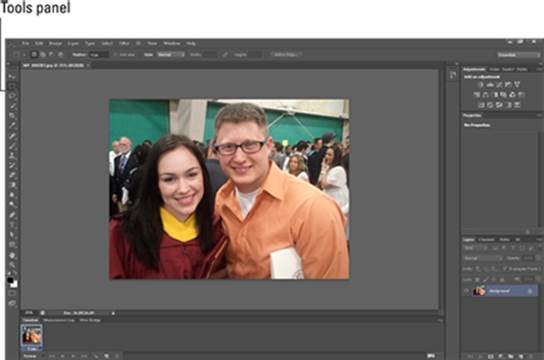
Task: Choose Subtract from selection mode in options bar
Action: [x=51, y=54]
